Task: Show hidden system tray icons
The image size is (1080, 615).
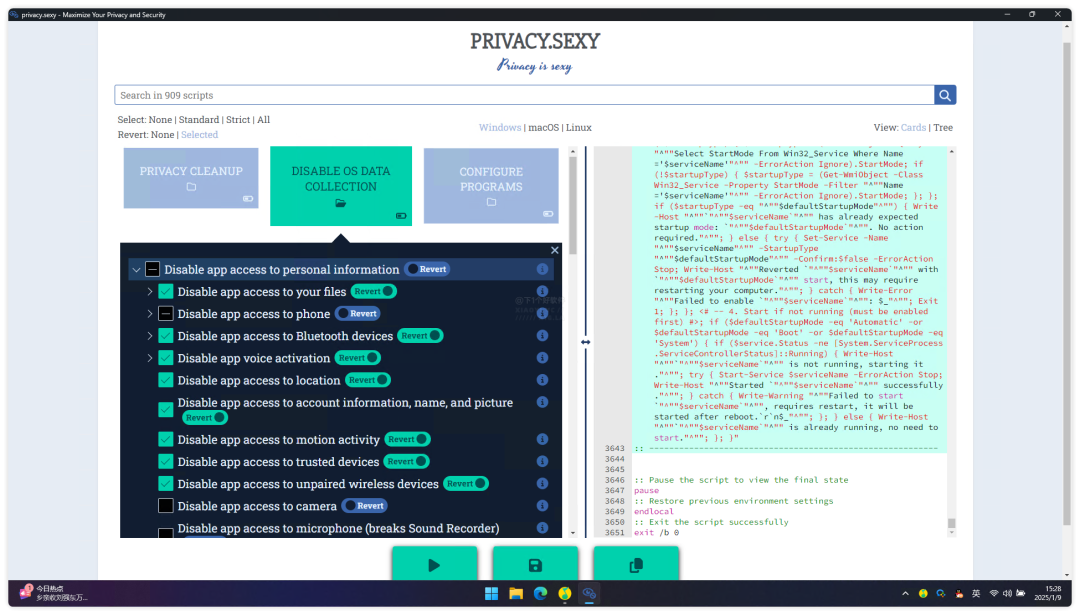Action: pos(905,594)
